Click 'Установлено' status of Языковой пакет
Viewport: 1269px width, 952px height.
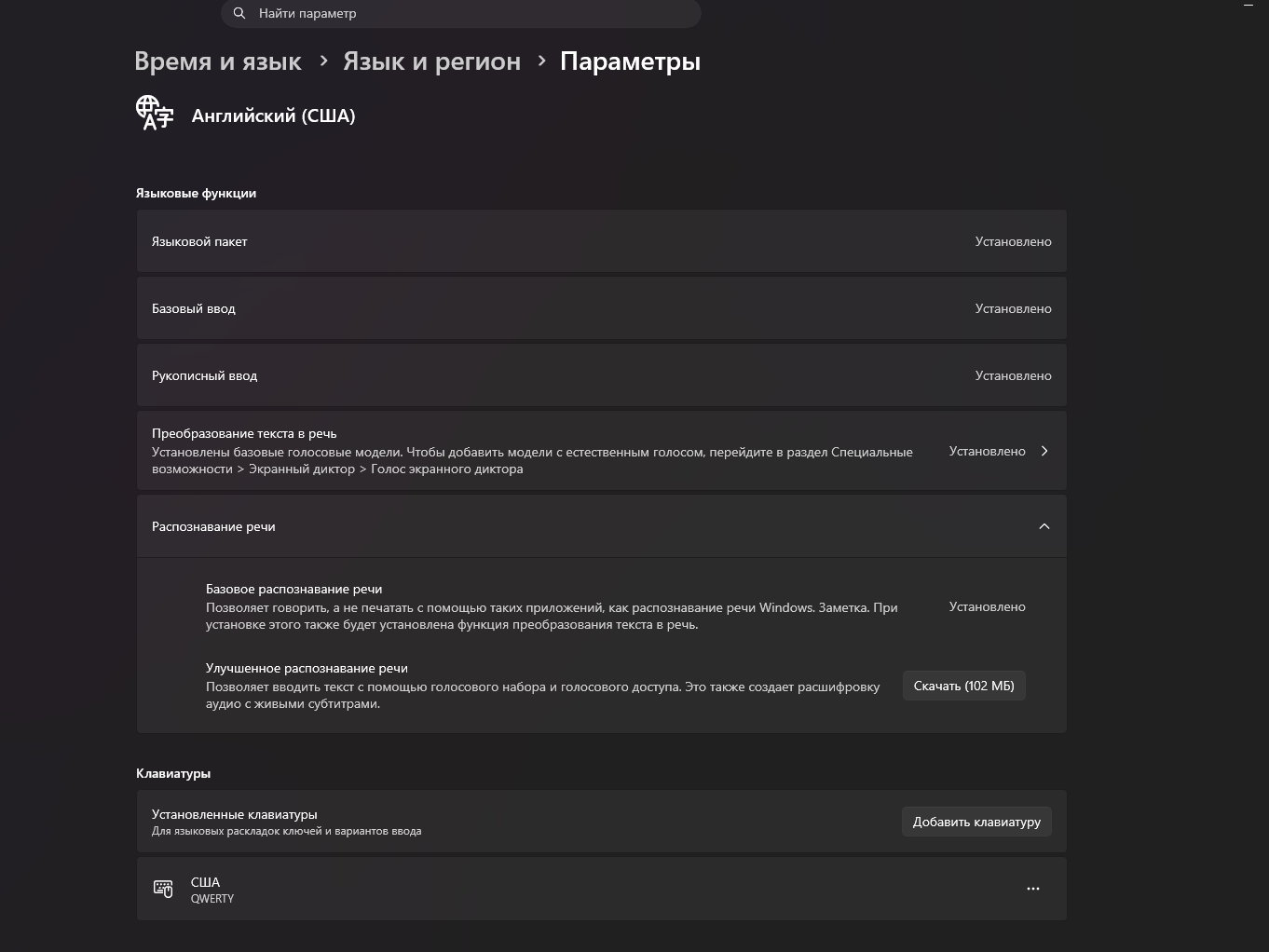click(1014, 241)
